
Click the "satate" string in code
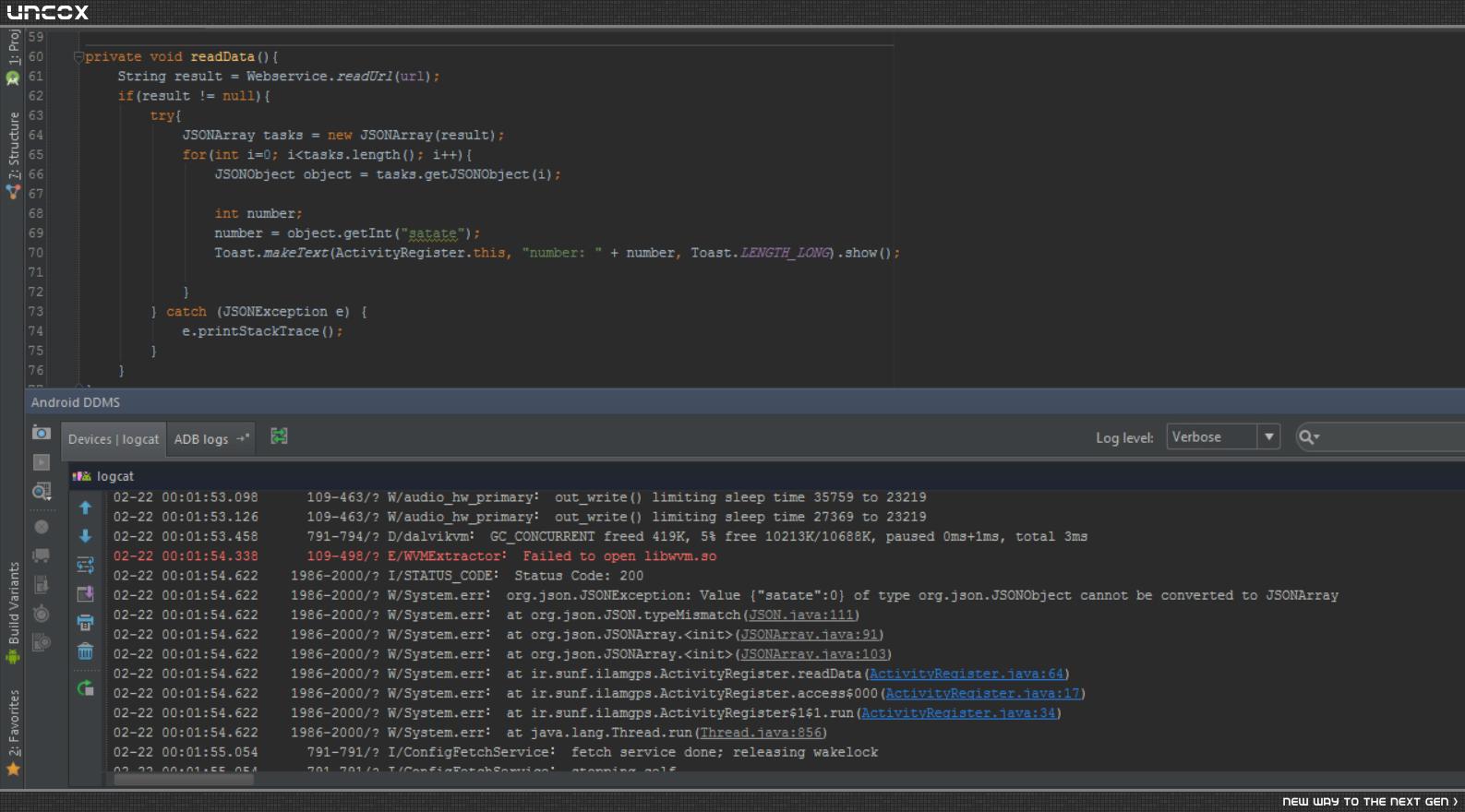tap(432, 233)
